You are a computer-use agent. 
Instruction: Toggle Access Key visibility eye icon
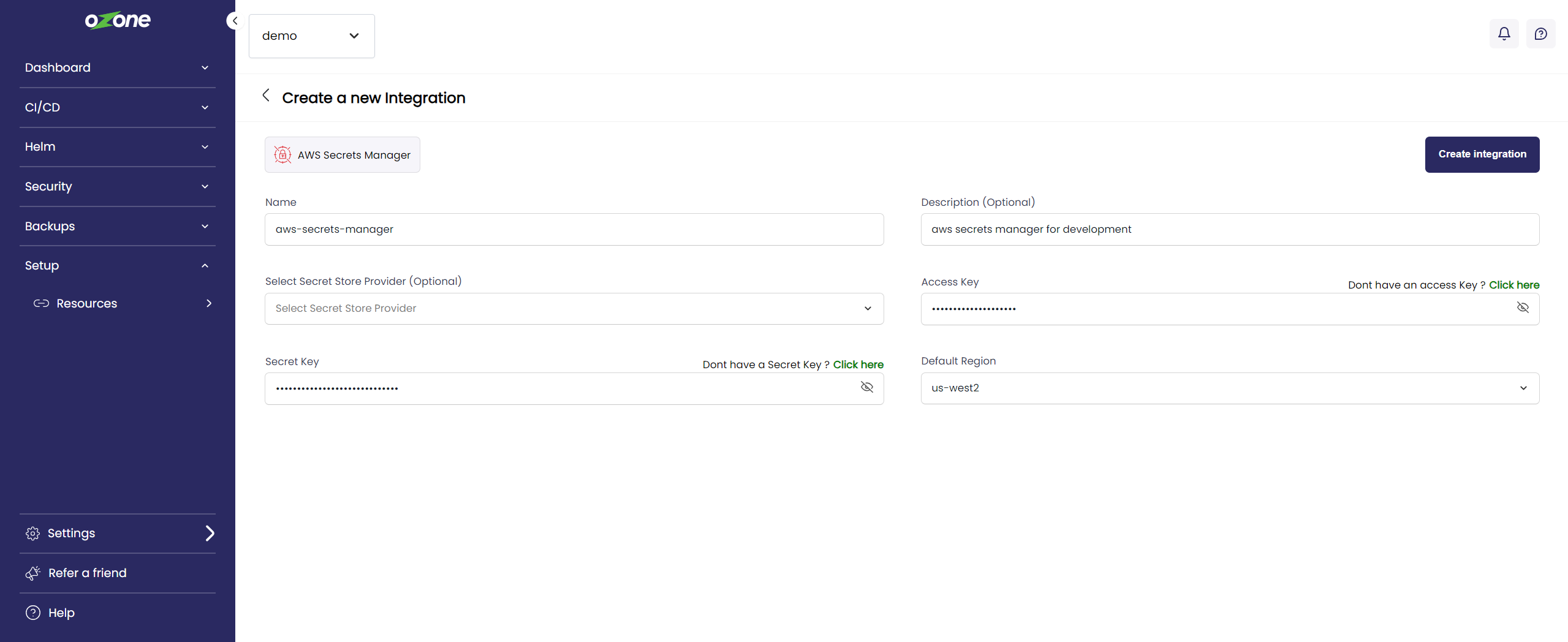(1522, 308)
